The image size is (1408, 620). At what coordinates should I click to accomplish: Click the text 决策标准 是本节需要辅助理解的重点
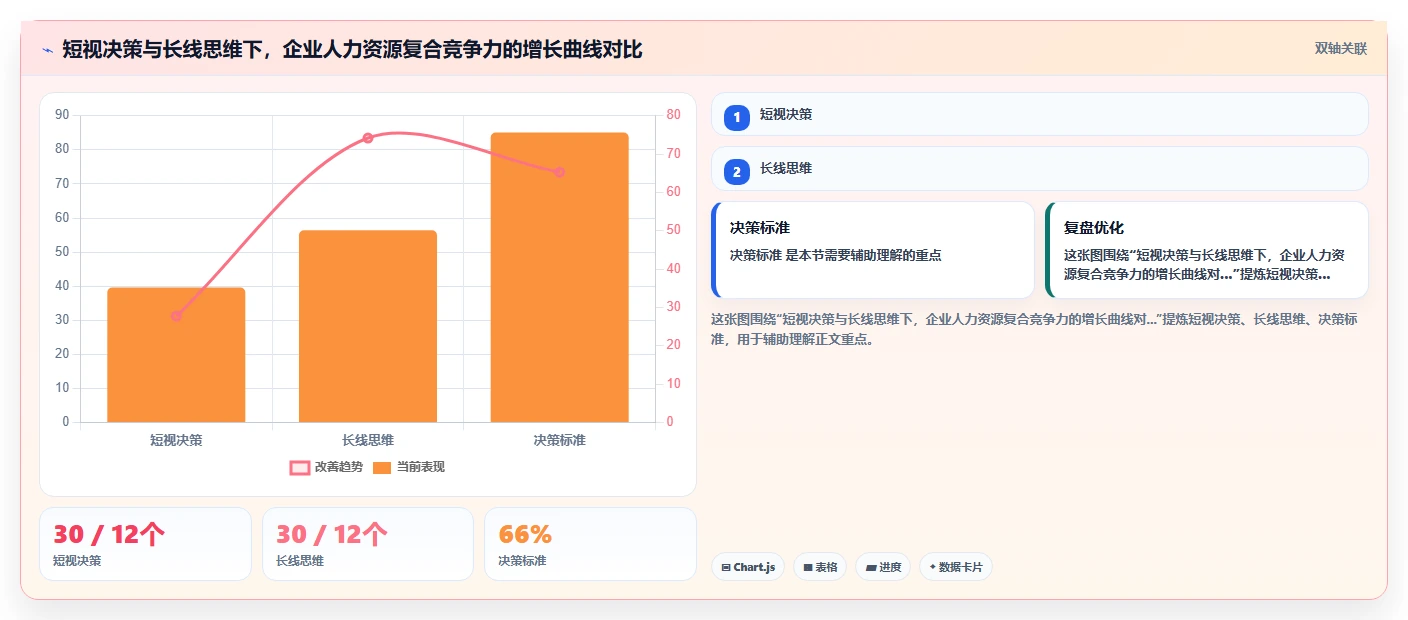[836, 255]
